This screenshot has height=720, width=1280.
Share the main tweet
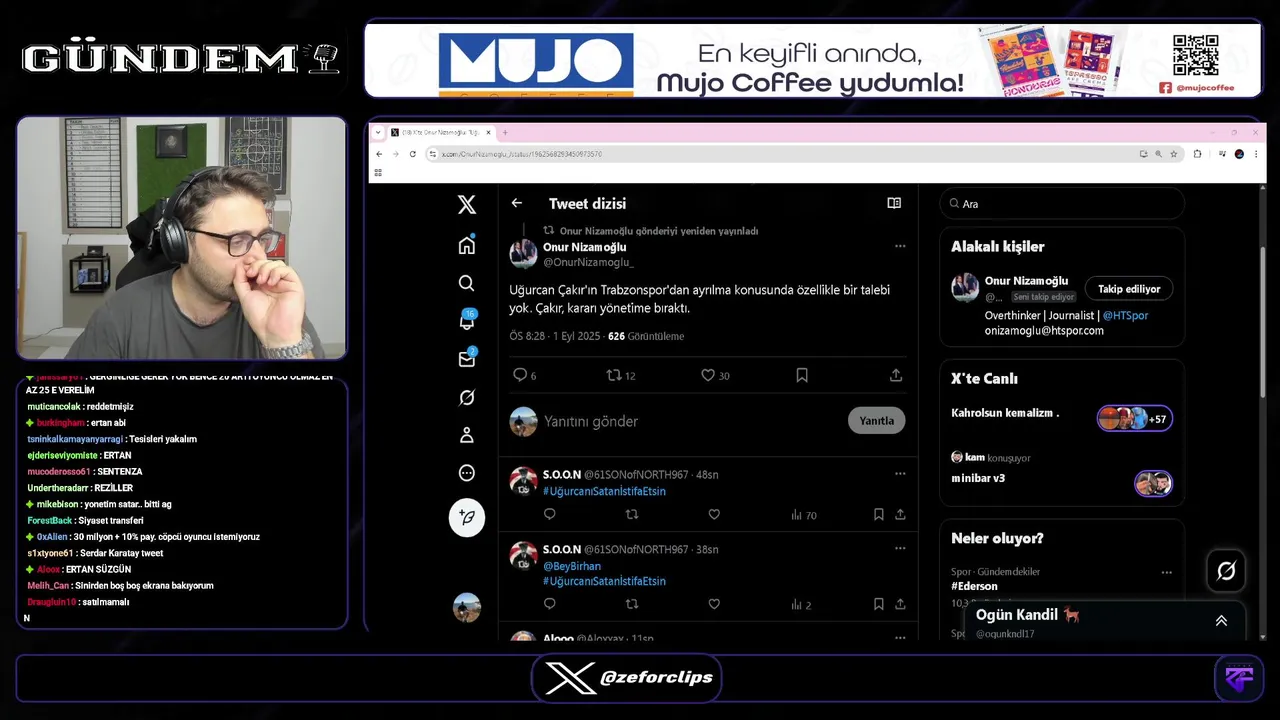click(896, 375)
